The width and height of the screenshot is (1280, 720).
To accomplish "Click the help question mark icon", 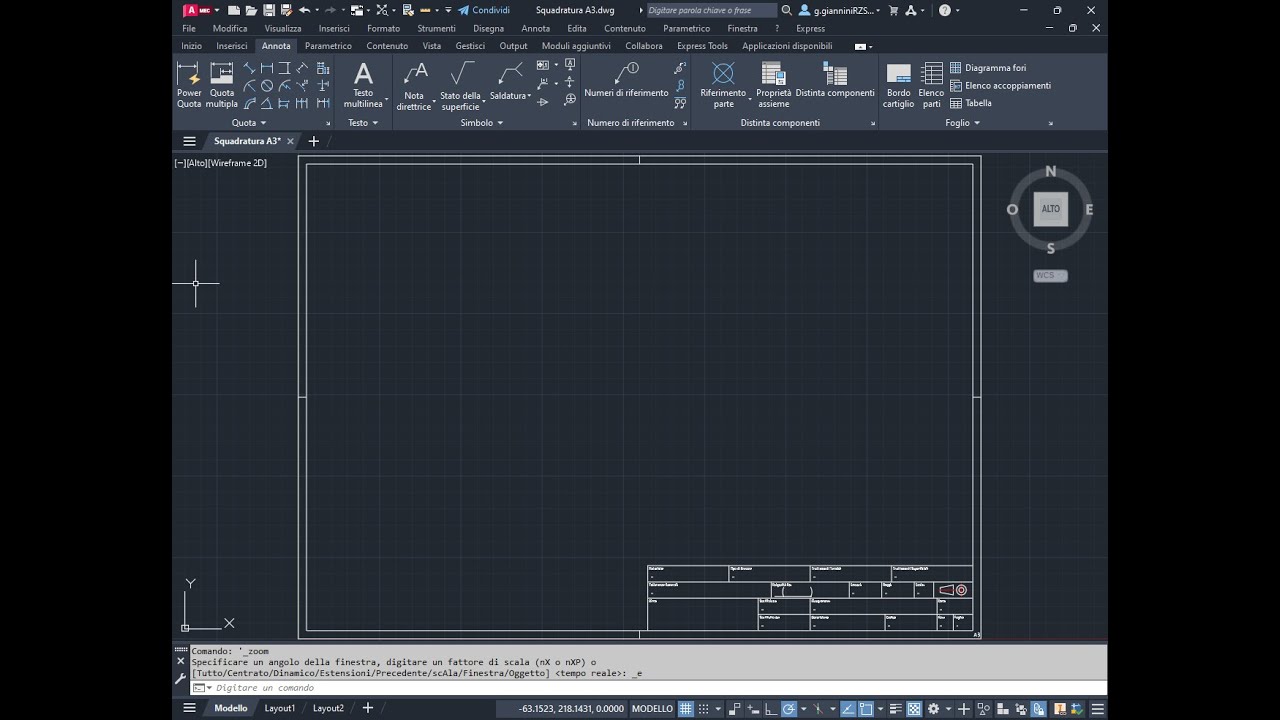I will click(945, 10).
